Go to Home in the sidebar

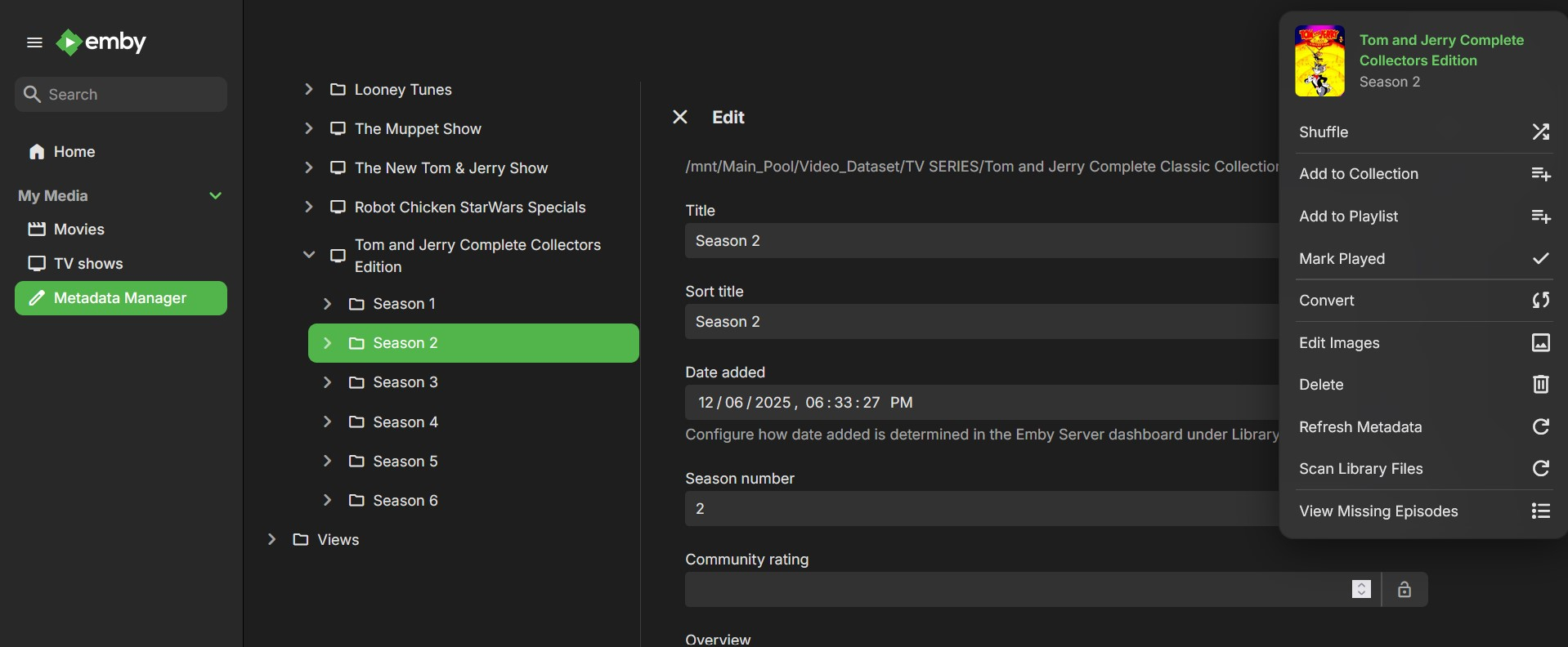(74, 152)
